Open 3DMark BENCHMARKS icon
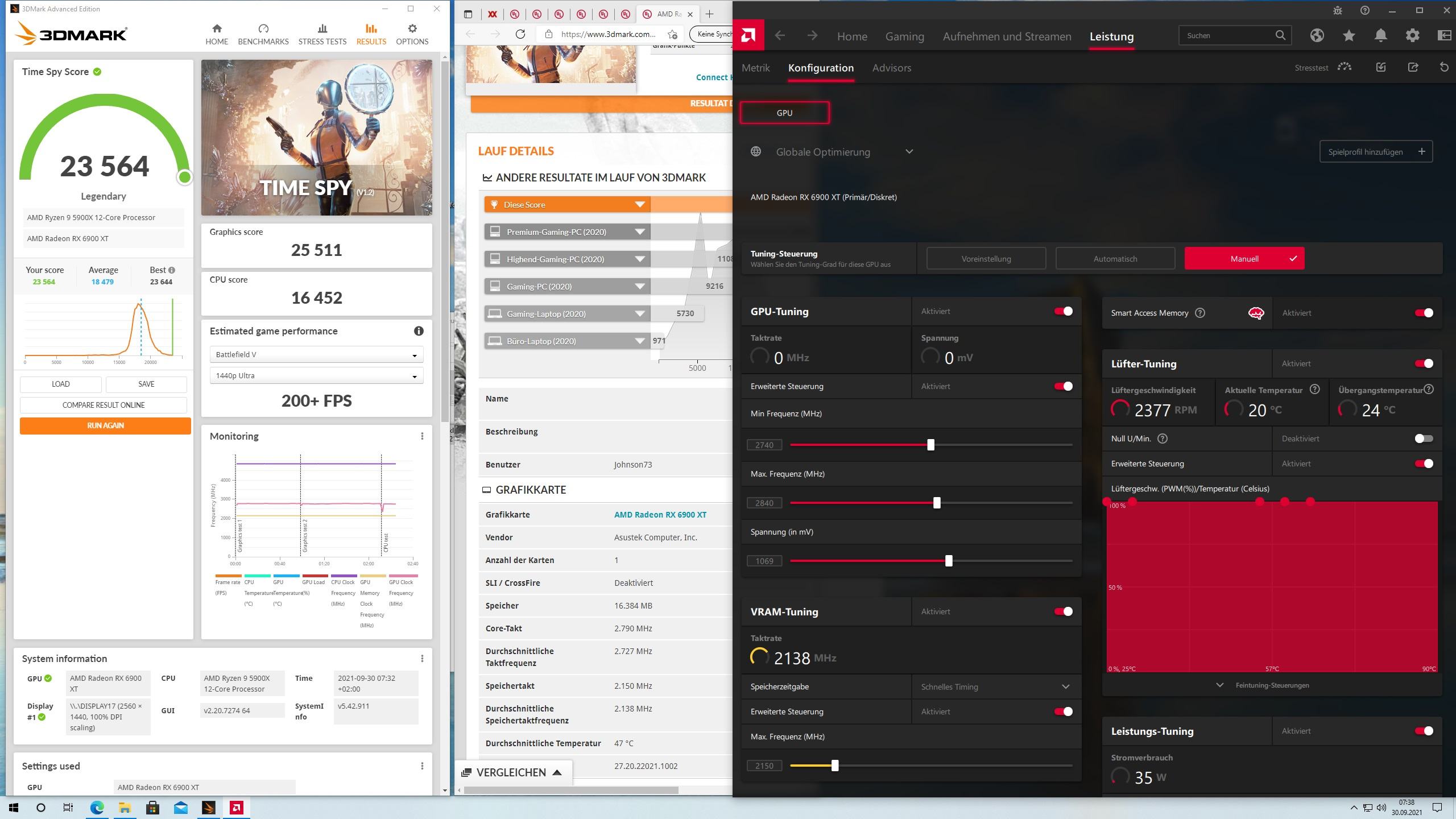Screen dimensions: 1456x819 (263, 28)
